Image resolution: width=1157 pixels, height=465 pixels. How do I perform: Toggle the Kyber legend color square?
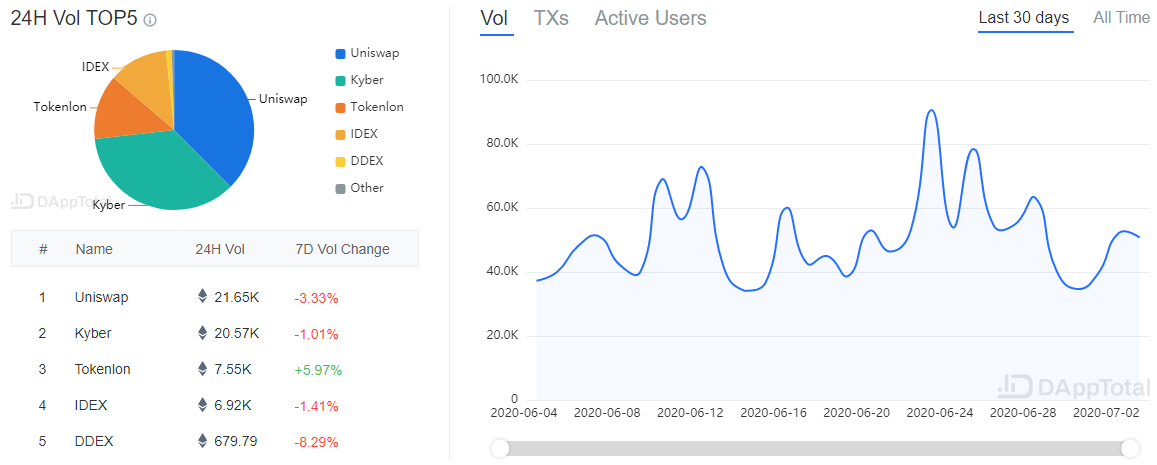pos(340,80)
